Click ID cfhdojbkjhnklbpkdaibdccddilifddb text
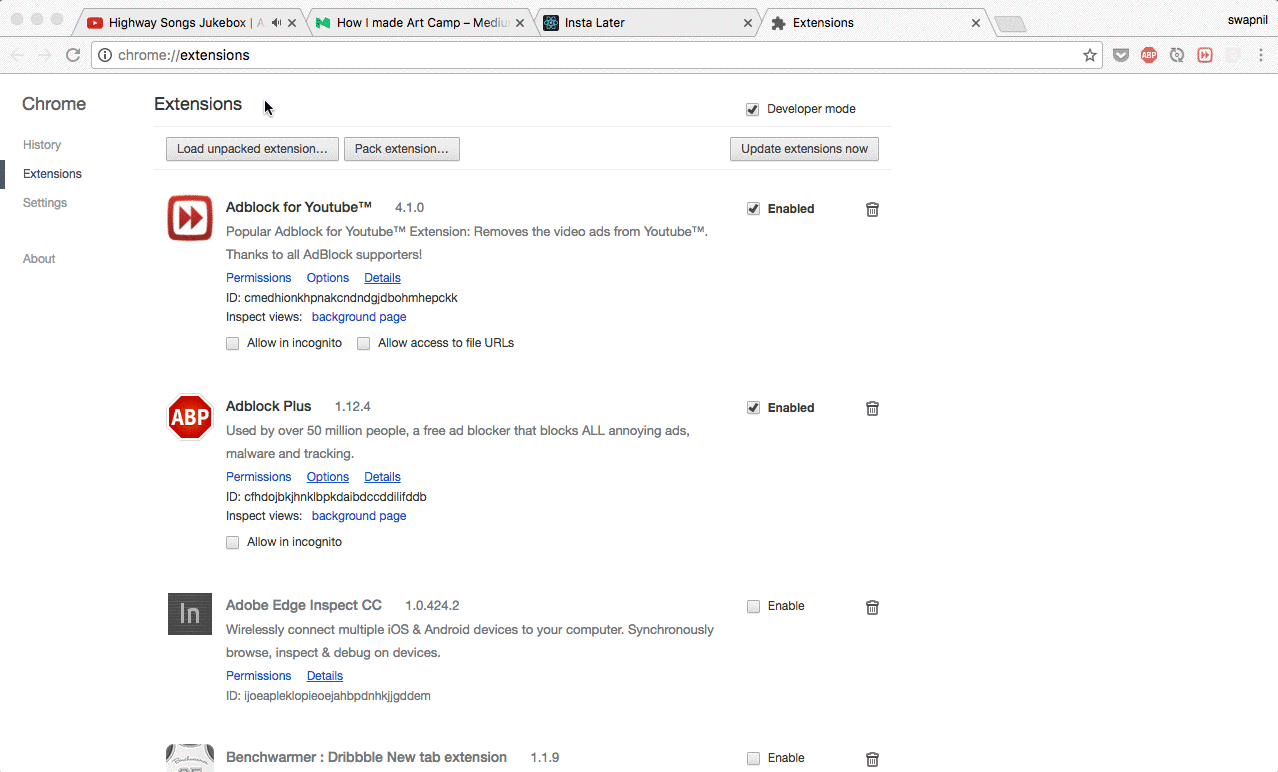Viewport: 1278px width, 772px height. [326, 497]
